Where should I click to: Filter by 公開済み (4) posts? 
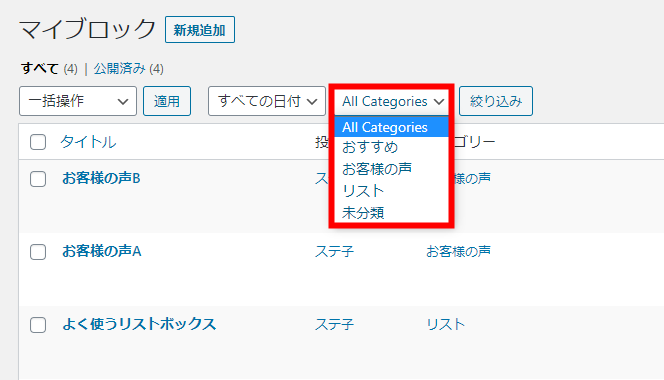coord(128,69)
